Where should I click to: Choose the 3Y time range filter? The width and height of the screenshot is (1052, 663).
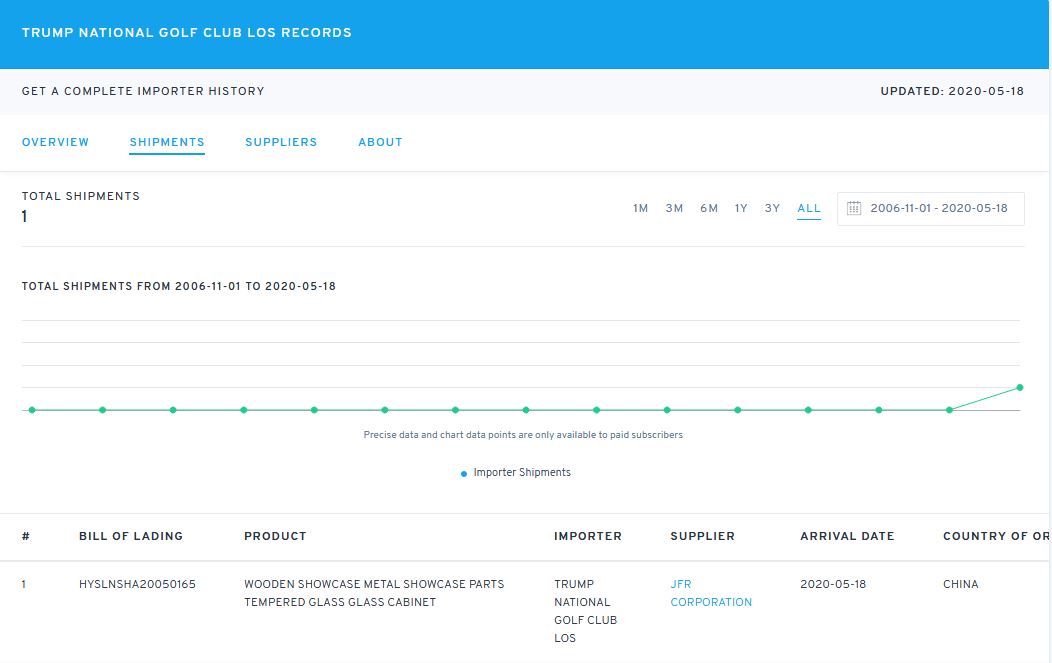pos(772,208)
